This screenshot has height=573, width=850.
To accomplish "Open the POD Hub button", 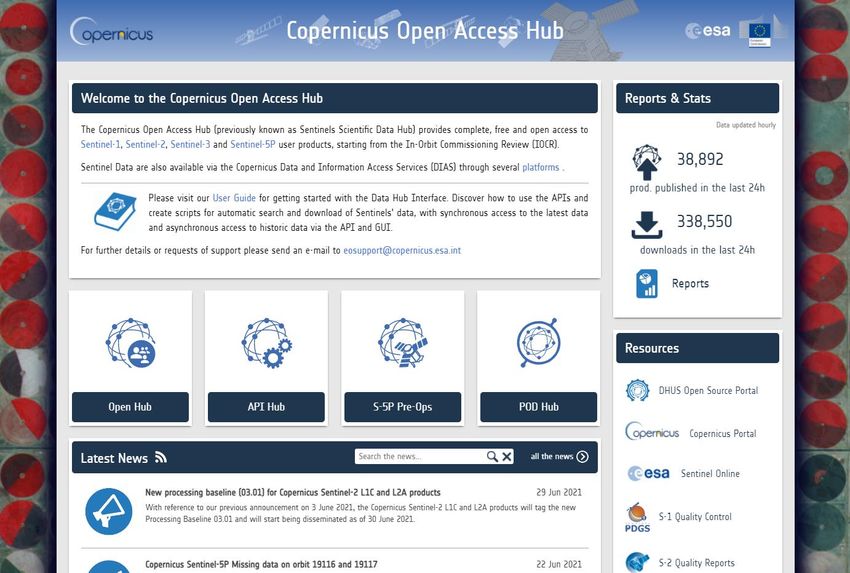I will pos(539,407).
